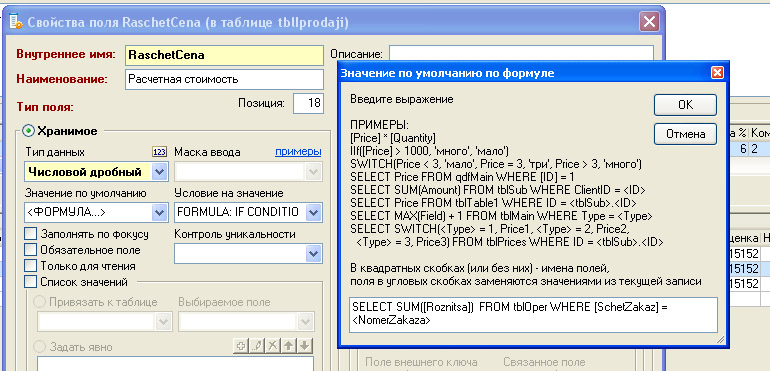
Task: Click the add item plus icon
Action: pyautogui.click(x=241, y=346)
